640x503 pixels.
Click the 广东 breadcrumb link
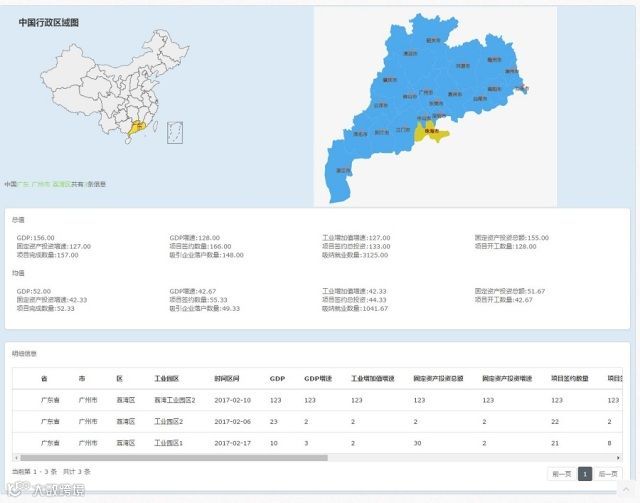[23, 184]
